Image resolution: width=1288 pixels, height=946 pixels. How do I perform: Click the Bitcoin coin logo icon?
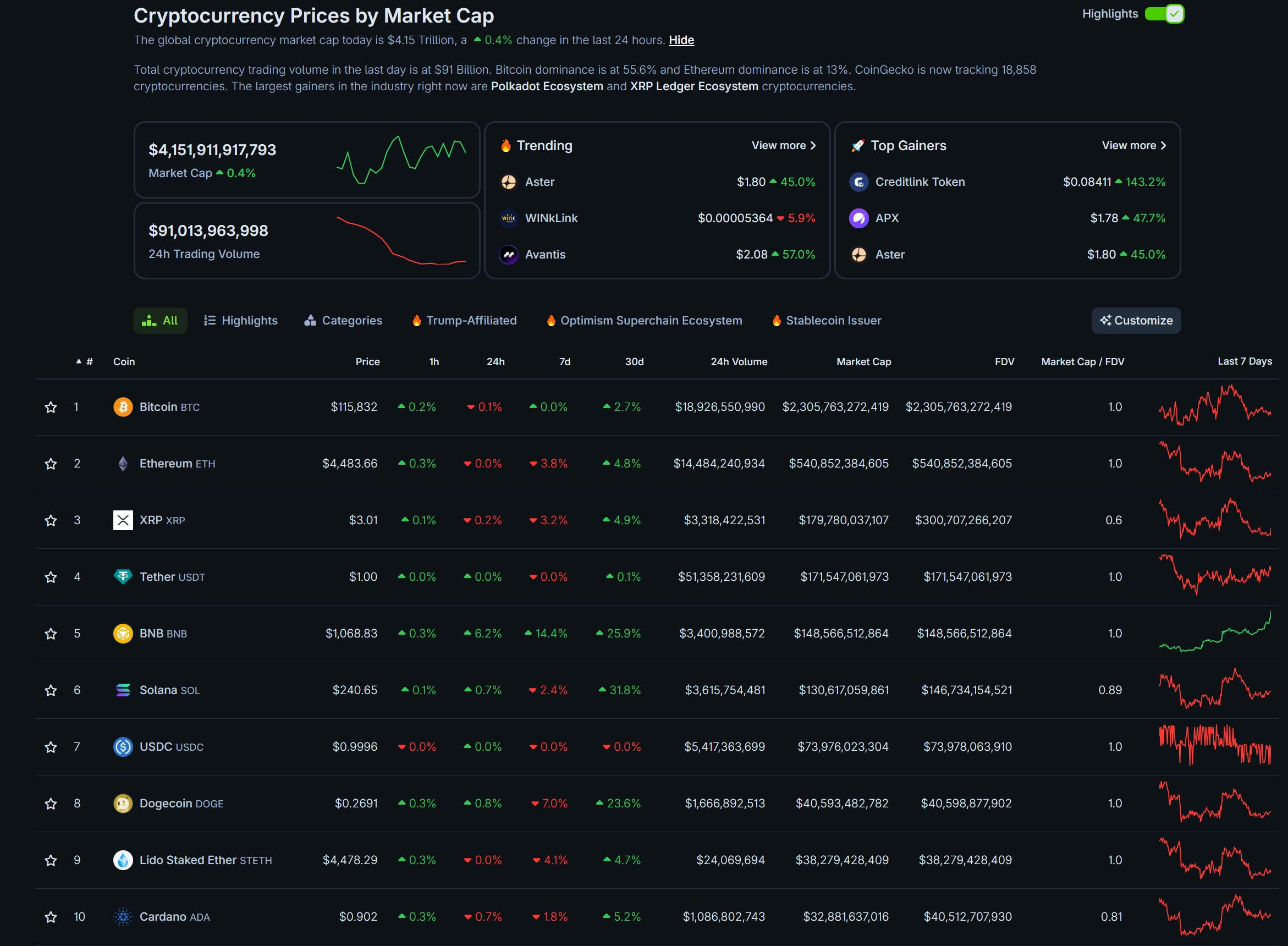point(123,407)
